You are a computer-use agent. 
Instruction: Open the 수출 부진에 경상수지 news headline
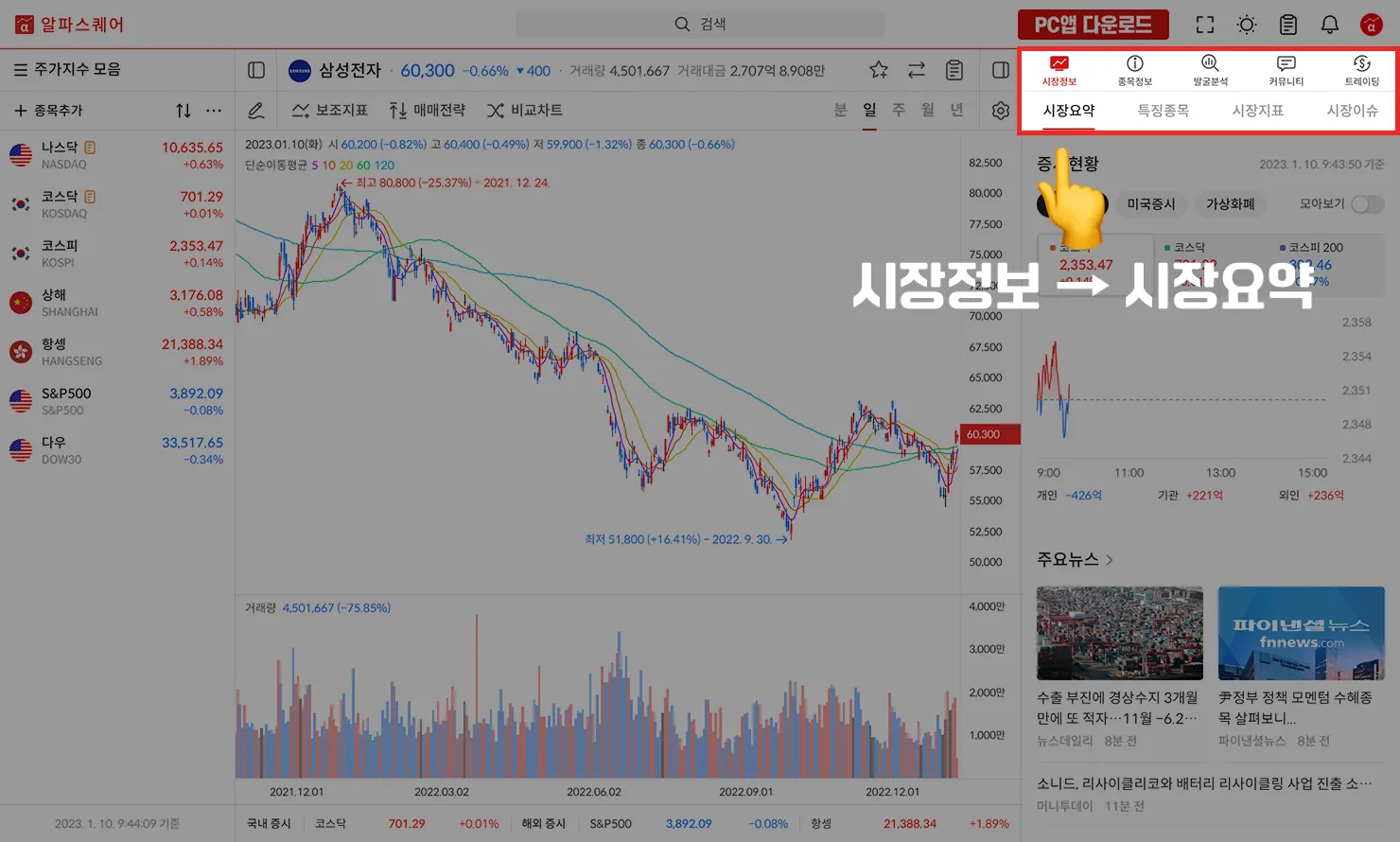click(1118, 708)
